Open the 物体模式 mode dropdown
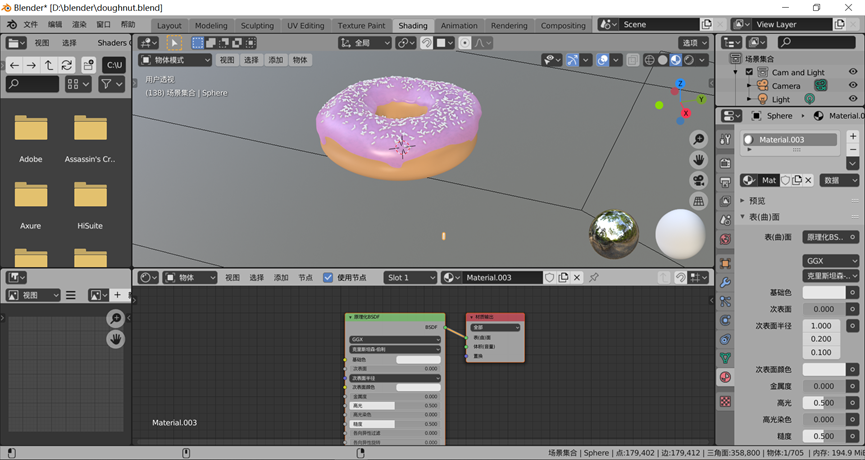 [175, 60]
